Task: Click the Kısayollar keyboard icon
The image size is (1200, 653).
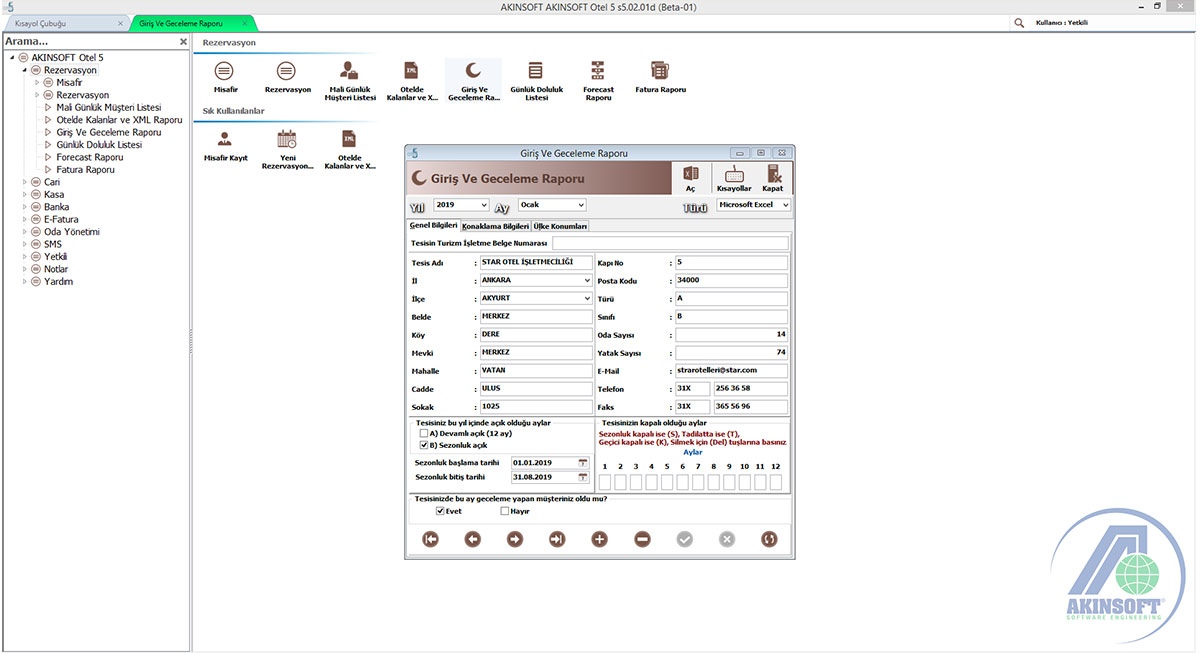Action: click(734, 176)
